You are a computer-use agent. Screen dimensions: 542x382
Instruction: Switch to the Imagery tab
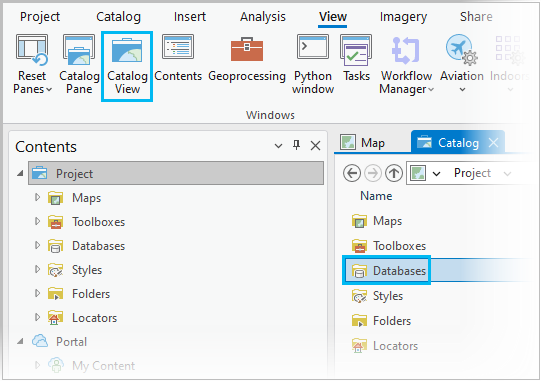point(403,17)
